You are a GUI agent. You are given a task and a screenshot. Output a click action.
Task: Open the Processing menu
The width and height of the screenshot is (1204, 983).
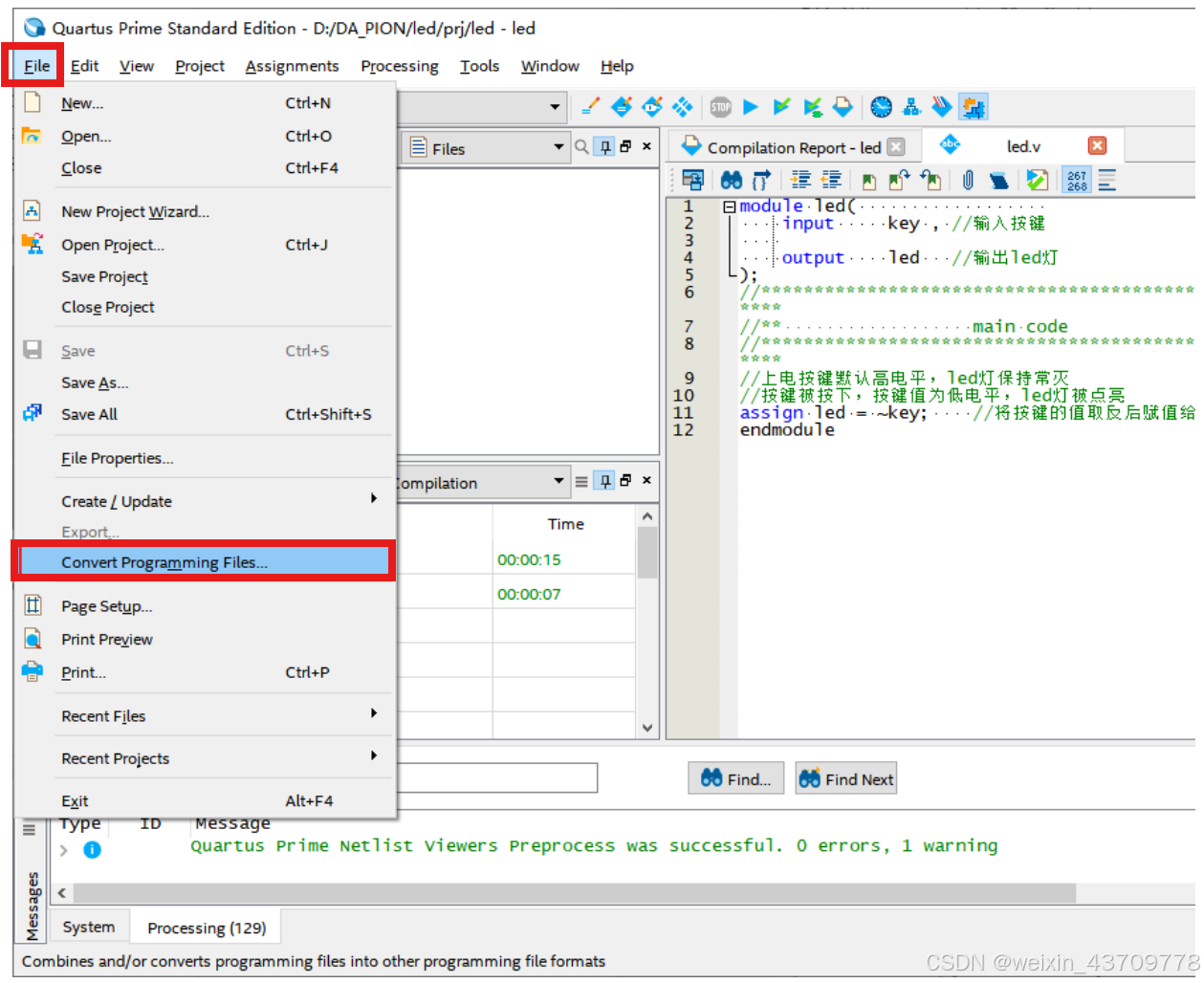tap(399, 66)
